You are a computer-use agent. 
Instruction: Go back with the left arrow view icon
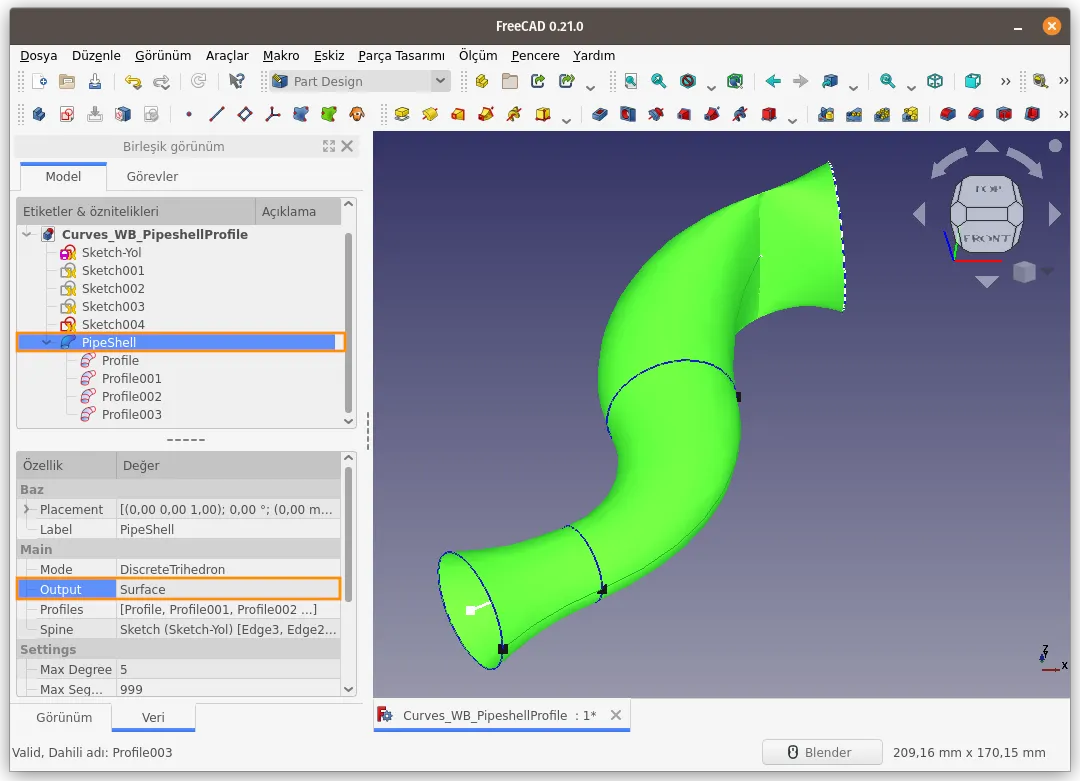[773, 81]
